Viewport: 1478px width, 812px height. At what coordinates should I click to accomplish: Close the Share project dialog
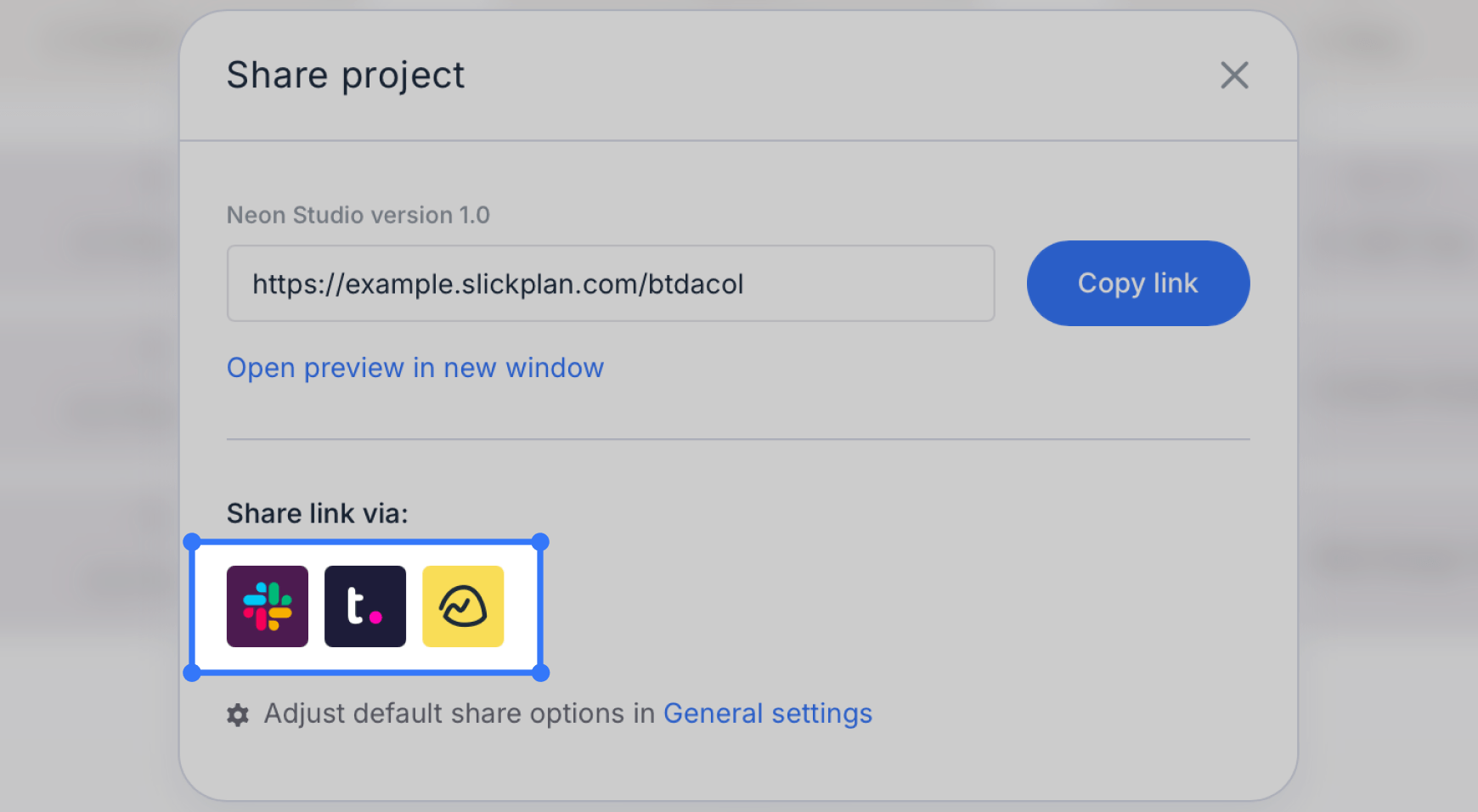coord(1234,76)
